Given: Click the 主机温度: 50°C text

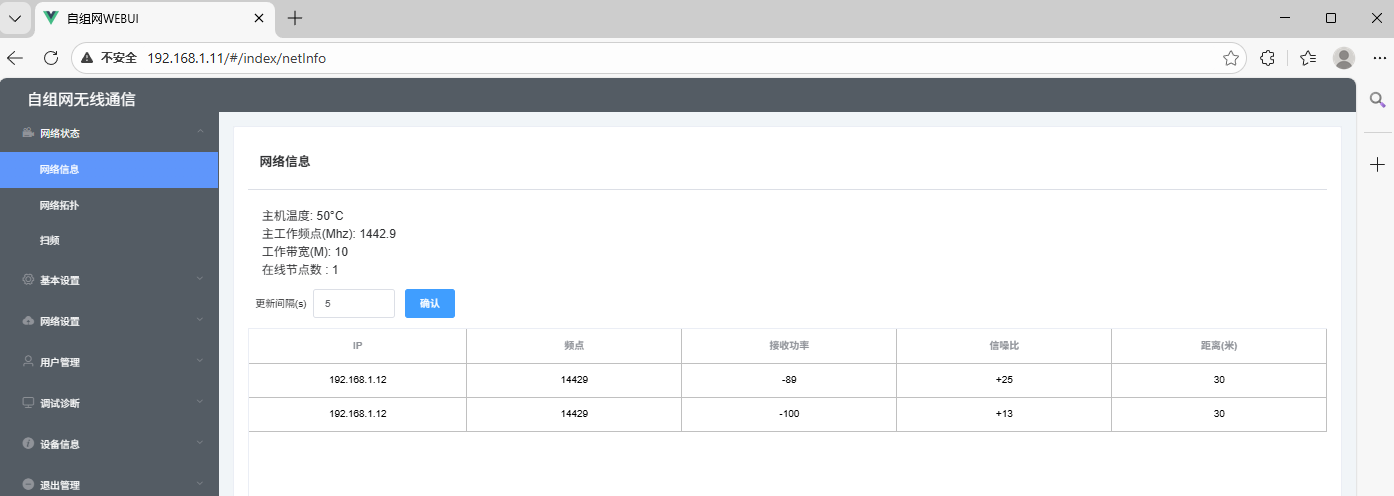Looking at the screenshot, I should coord(303,216).
